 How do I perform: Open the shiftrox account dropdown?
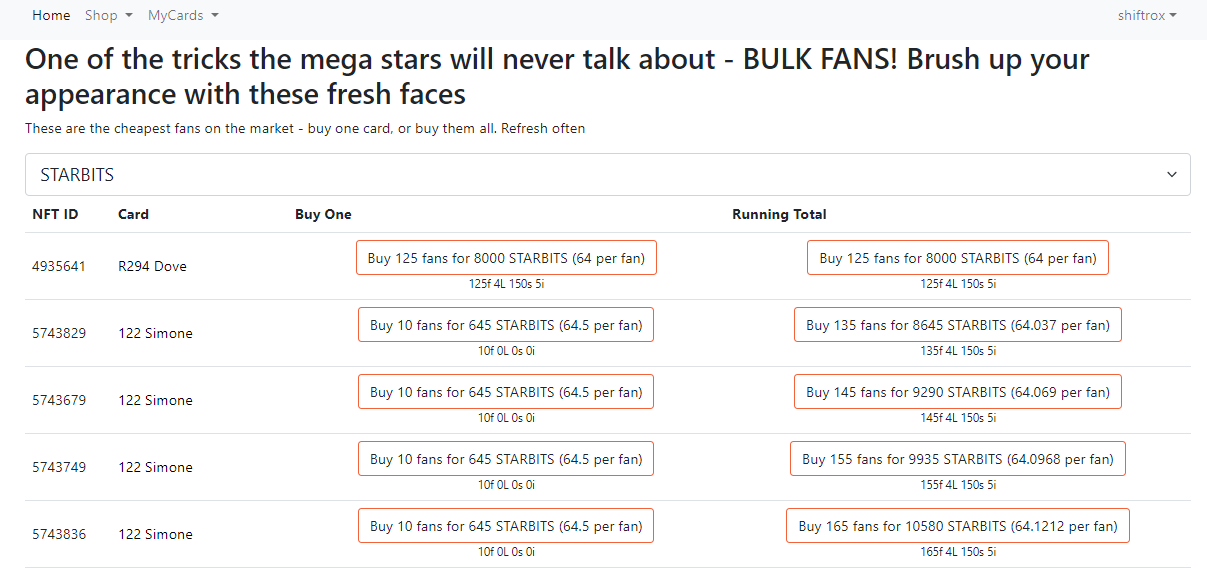pyautogui.click(x=1147, y=15)
